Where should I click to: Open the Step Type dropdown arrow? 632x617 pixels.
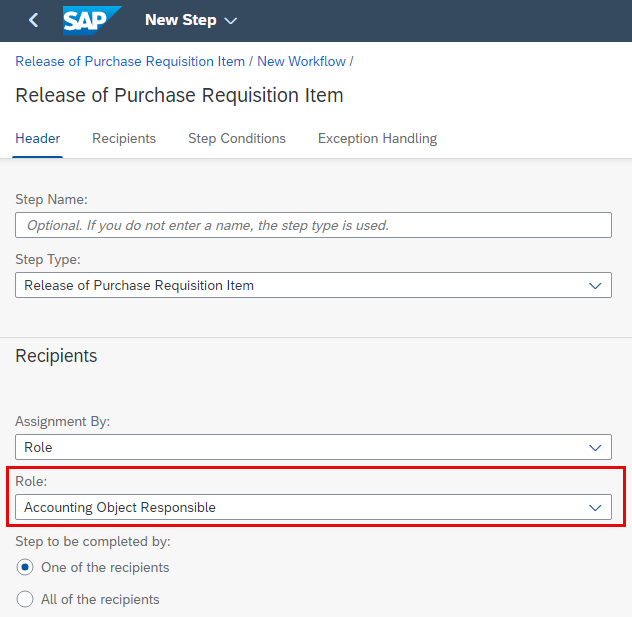click(595, 286)
